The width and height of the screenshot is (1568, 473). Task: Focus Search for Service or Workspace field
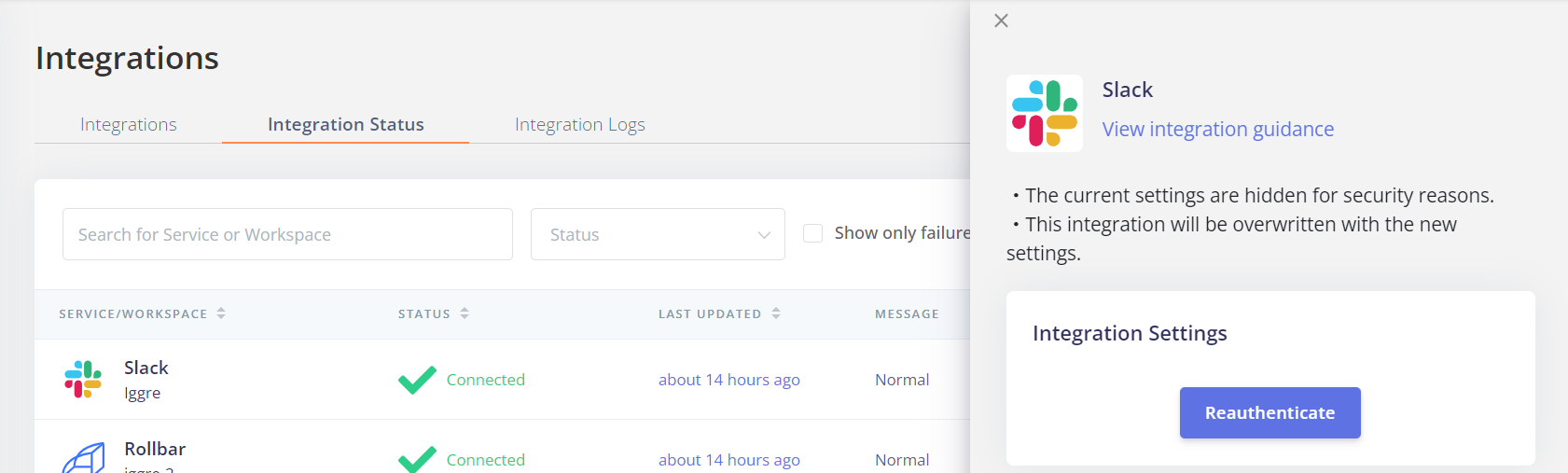click(287, 234)
